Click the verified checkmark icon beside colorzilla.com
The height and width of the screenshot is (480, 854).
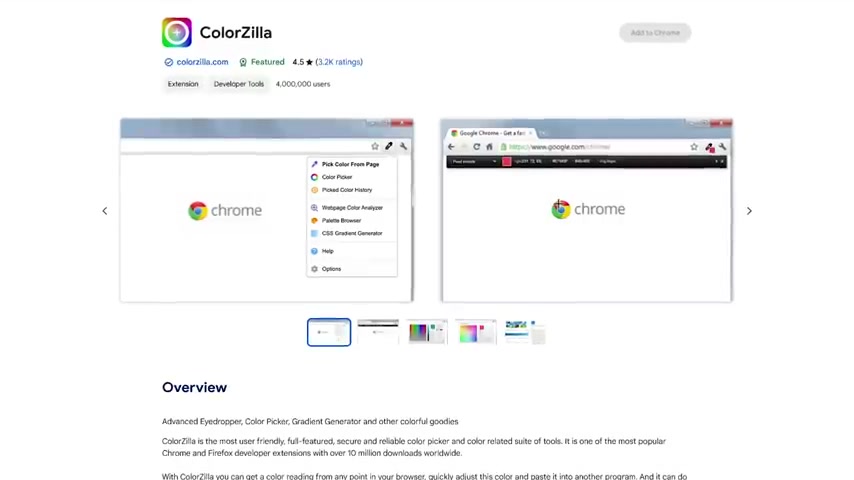coord(169,62)
